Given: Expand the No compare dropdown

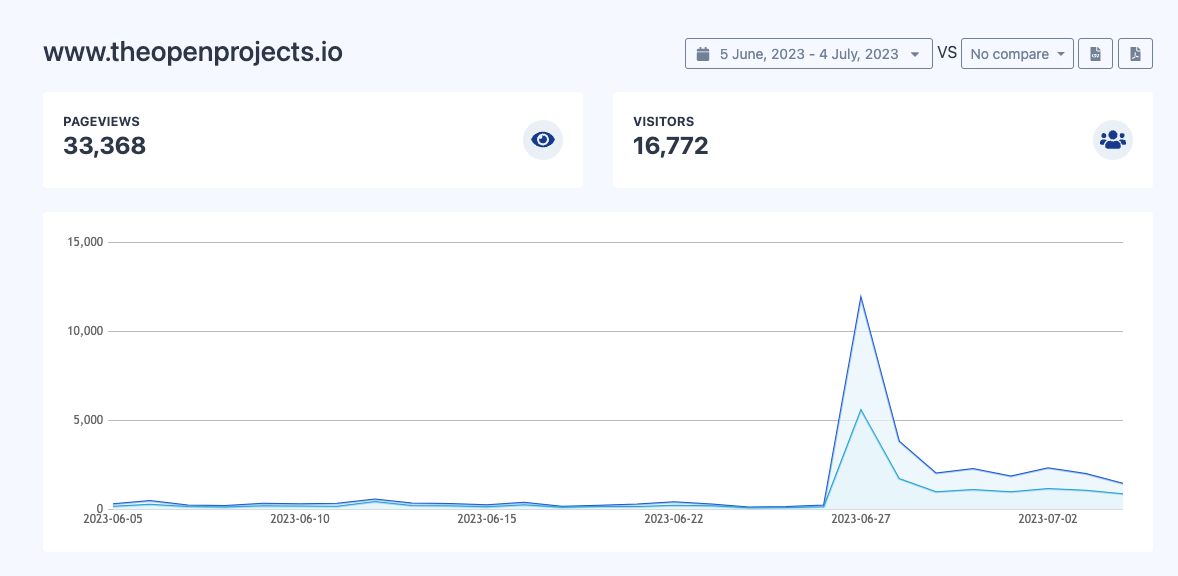Looking at the screenshot, I should (x=1017, y=54).
